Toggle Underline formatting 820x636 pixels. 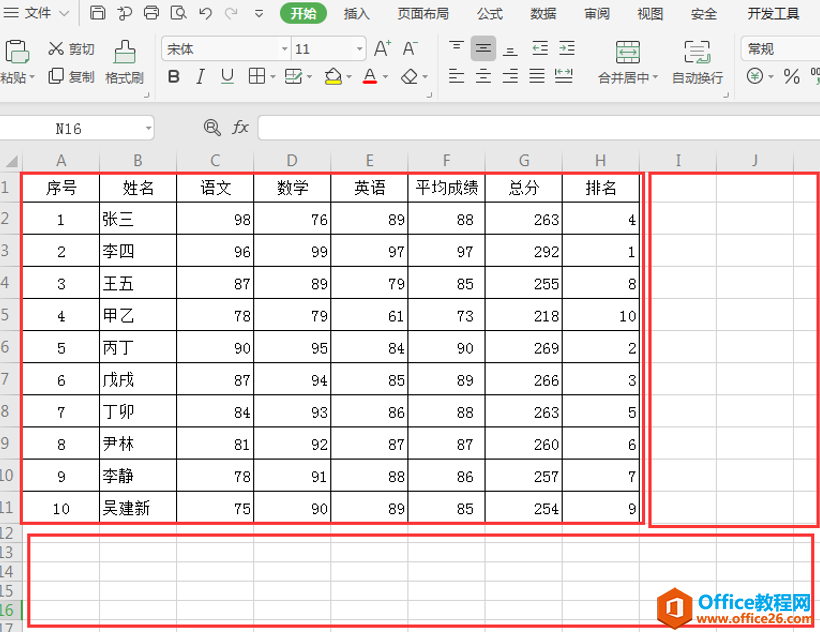227,77
